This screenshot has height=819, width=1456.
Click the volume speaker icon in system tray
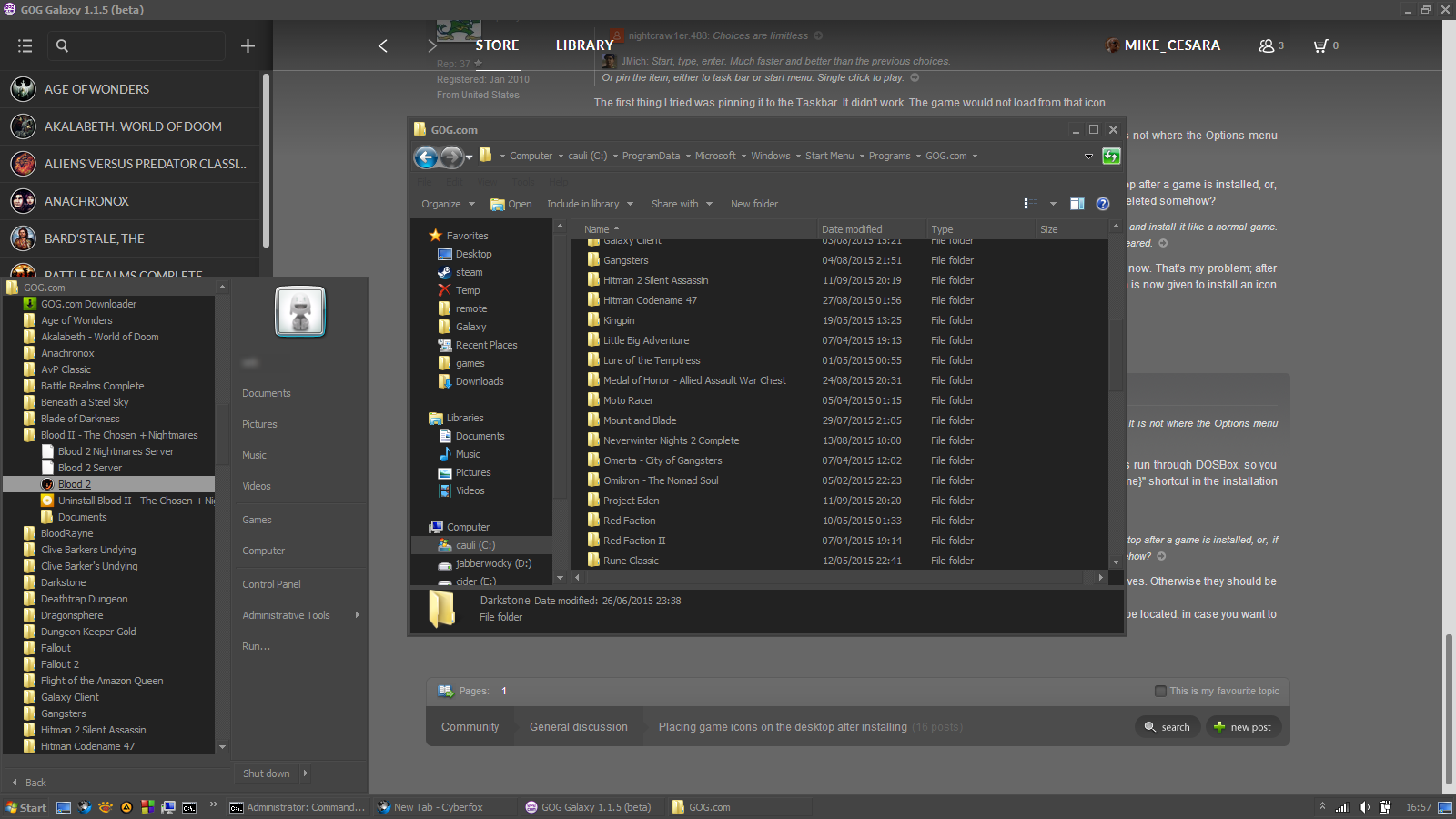pyautogui.click(x=1363, y=807)
